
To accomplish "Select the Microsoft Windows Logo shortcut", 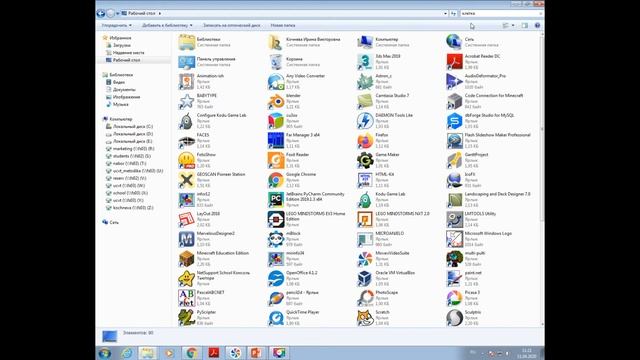I will point(479,239).
